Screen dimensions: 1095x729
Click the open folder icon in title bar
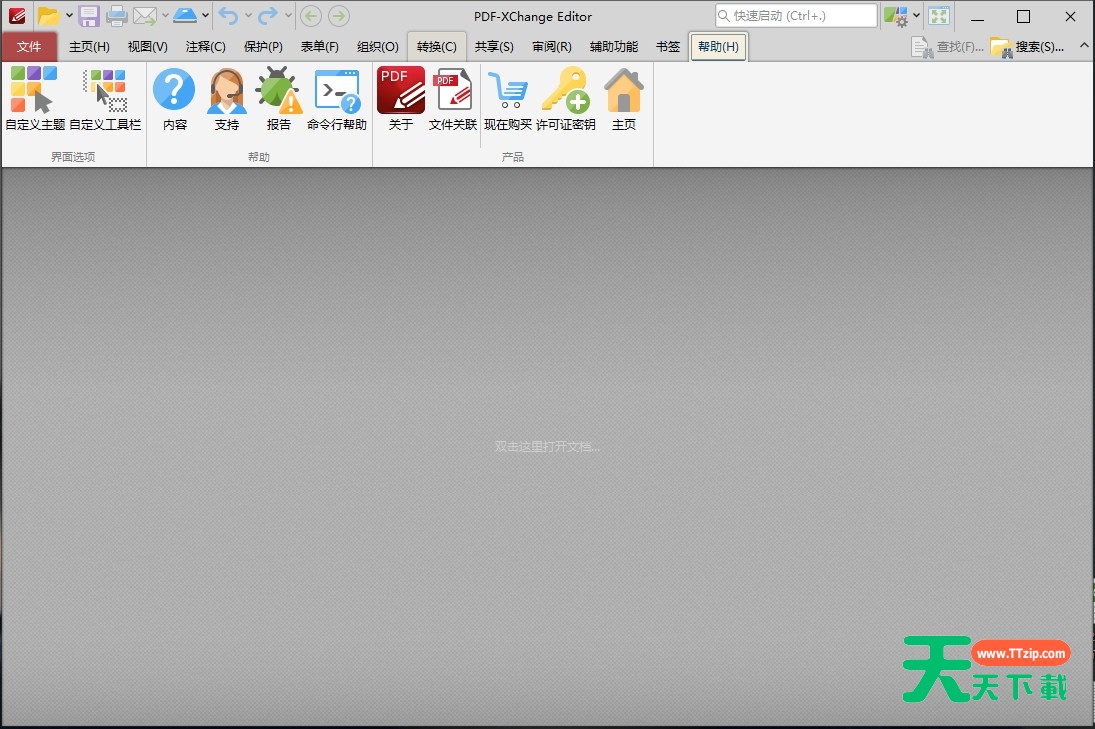tap(47, 15)
